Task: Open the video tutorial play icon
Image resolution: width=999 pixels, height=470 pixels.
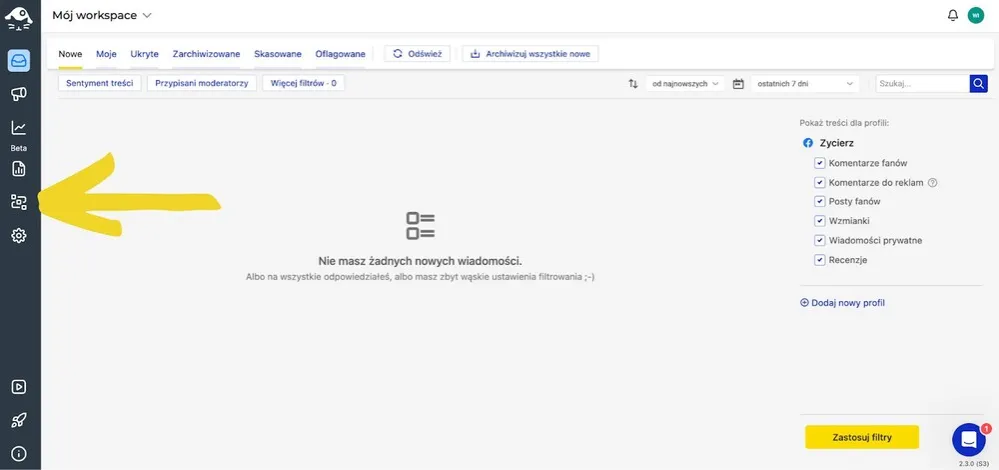Action: [x=18, y=387]
